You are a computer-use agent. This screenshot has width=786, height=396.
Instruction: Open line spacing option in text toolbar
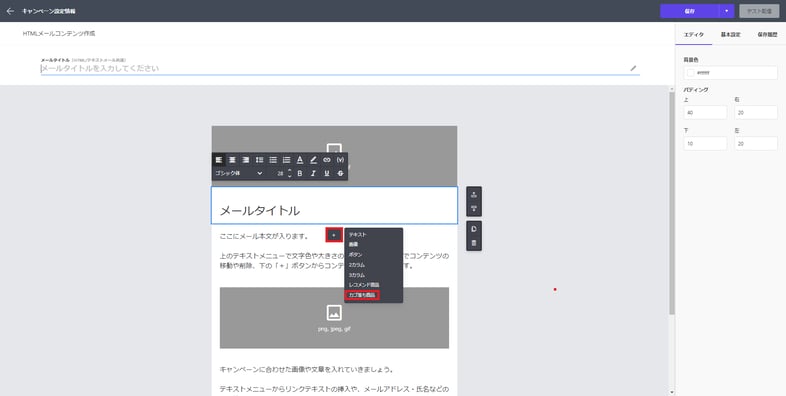pos(260,160)
